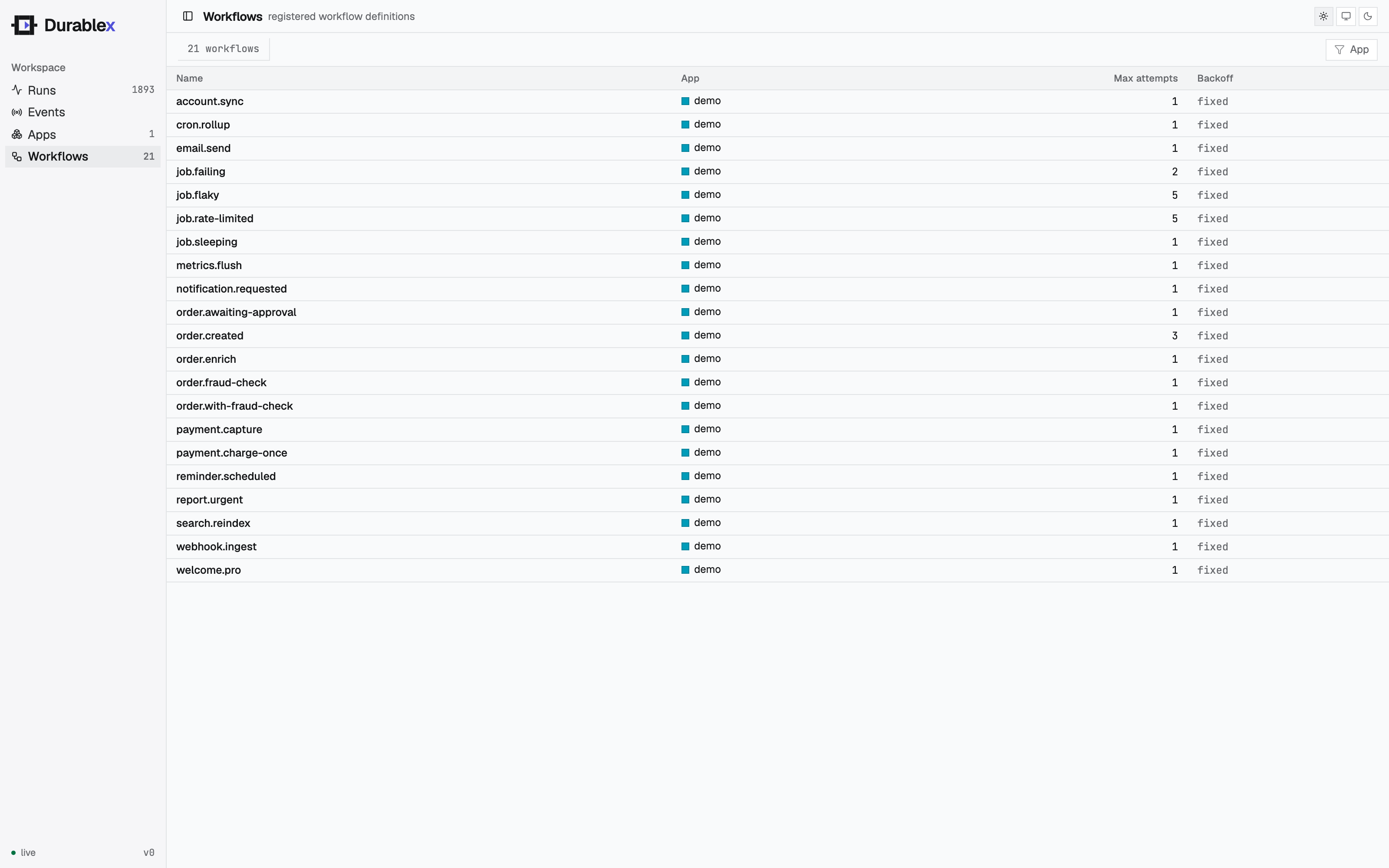The height and width of the screenshot is (868, 1389).
Task: Click the 21 workflows count tab
Action: click(x=223, y=49)
